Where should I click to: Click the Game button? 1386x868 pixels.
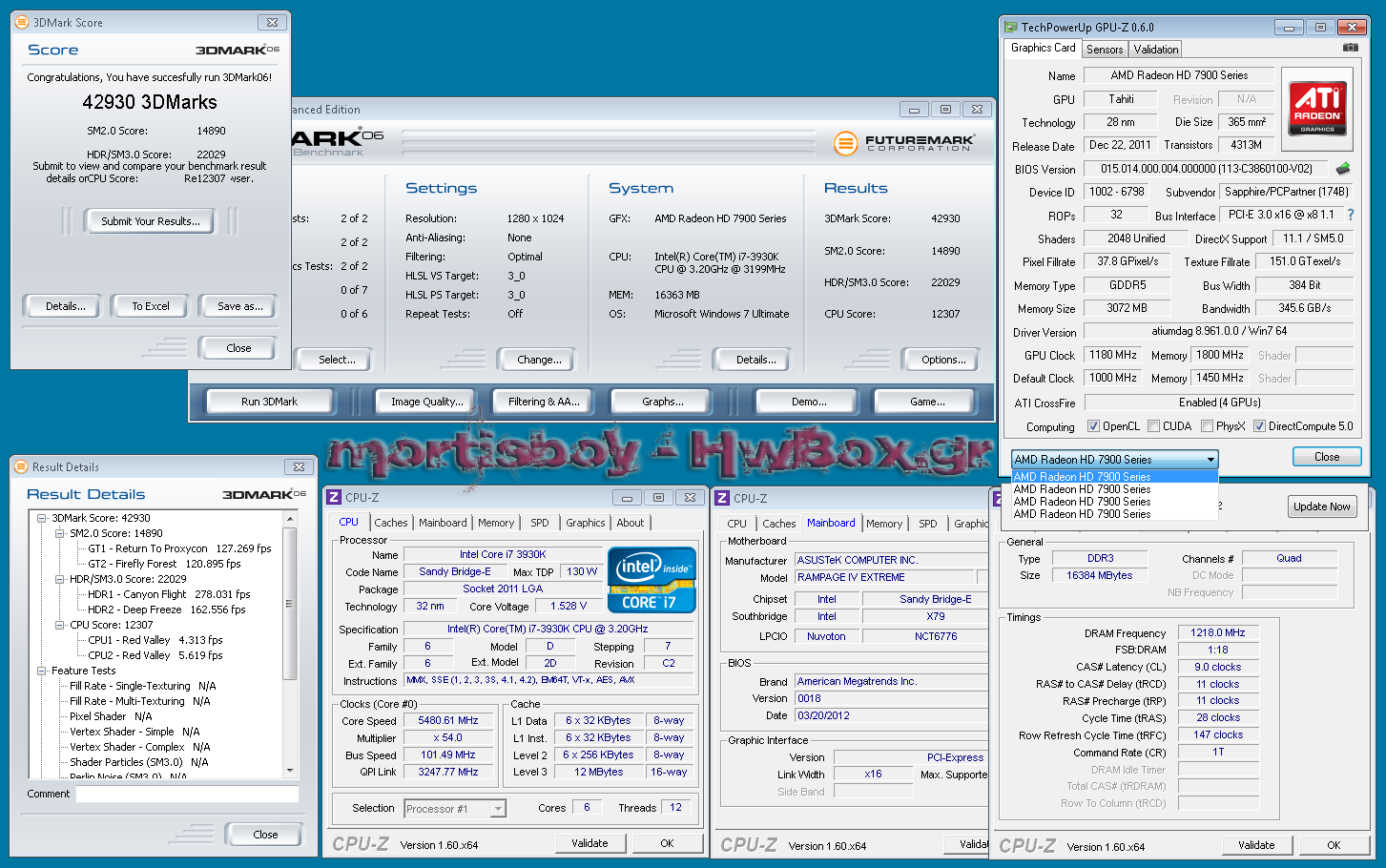pyautogui.click(x=926, y=402)
